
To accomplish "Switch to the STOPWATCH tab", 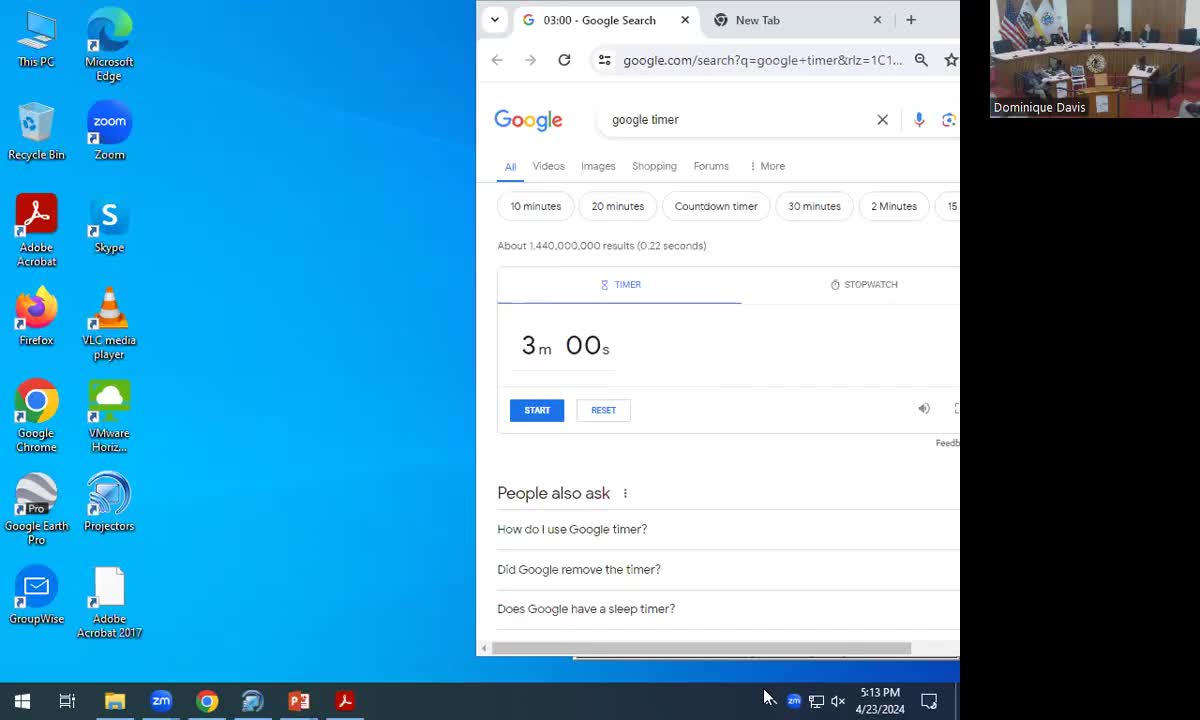I will [x=864, y=285].
